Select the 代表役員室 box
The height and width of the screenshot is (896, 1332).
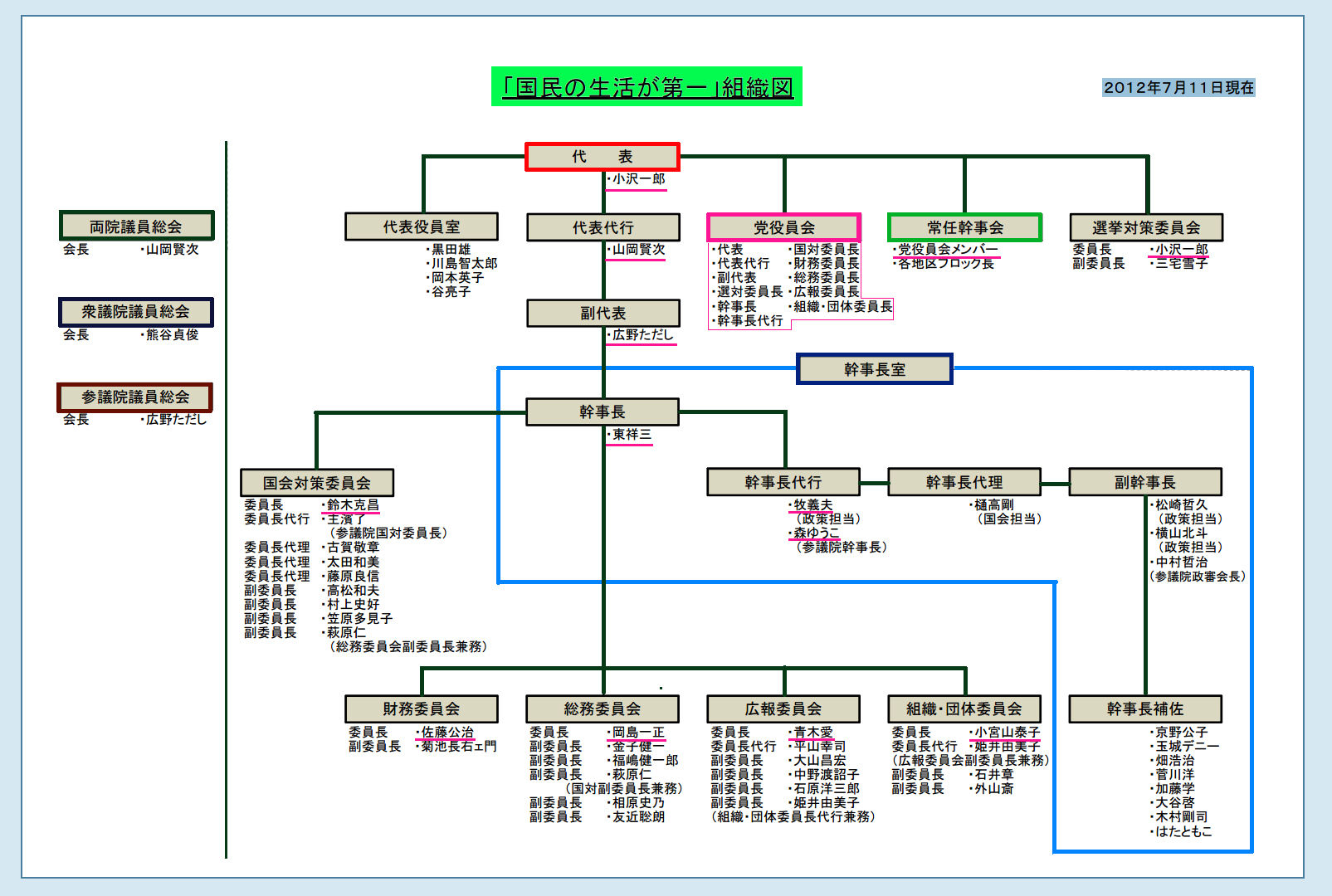pyautogui.click(x=422, y=226)
